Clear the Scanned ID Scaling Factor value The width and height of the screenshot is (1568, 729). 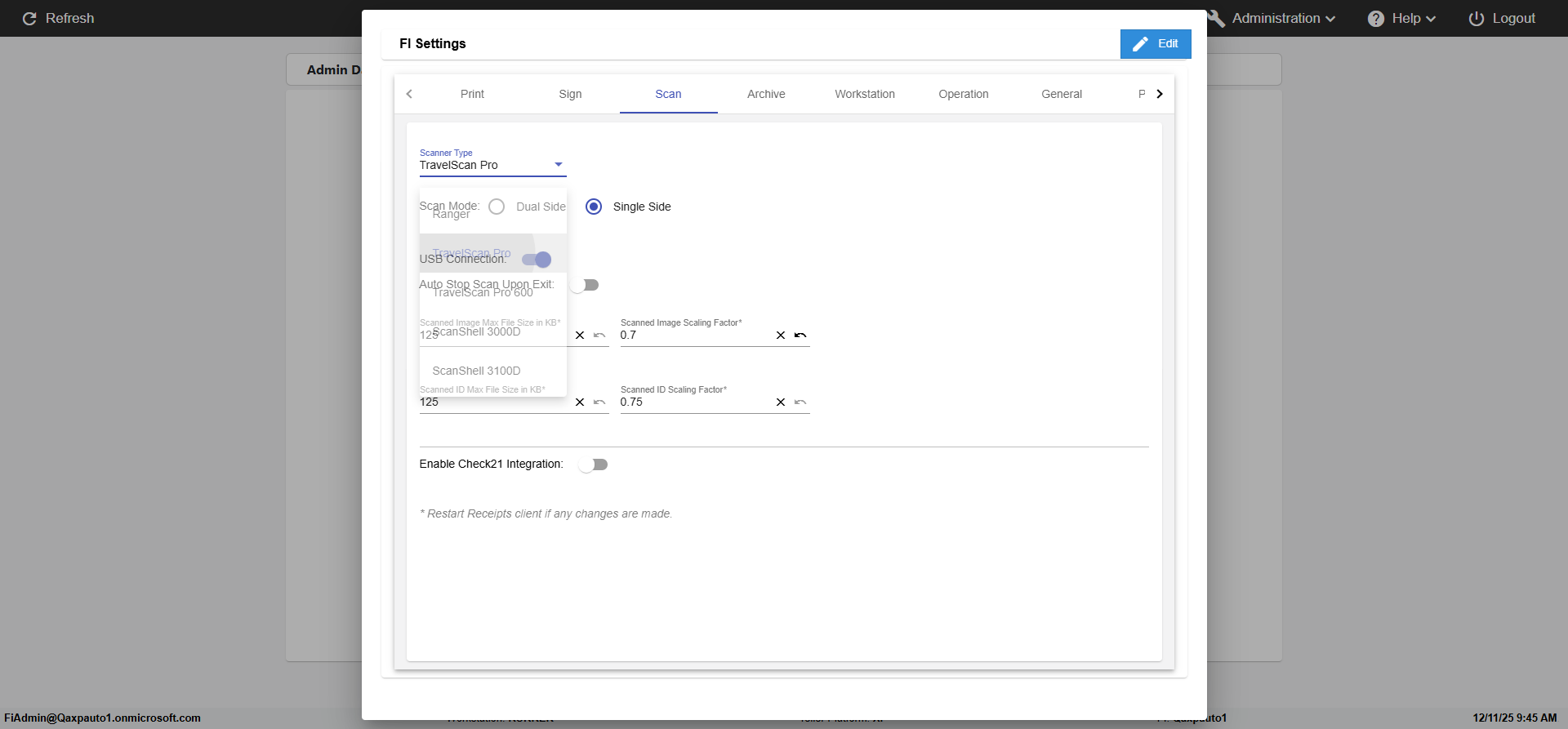pos(780,402)
